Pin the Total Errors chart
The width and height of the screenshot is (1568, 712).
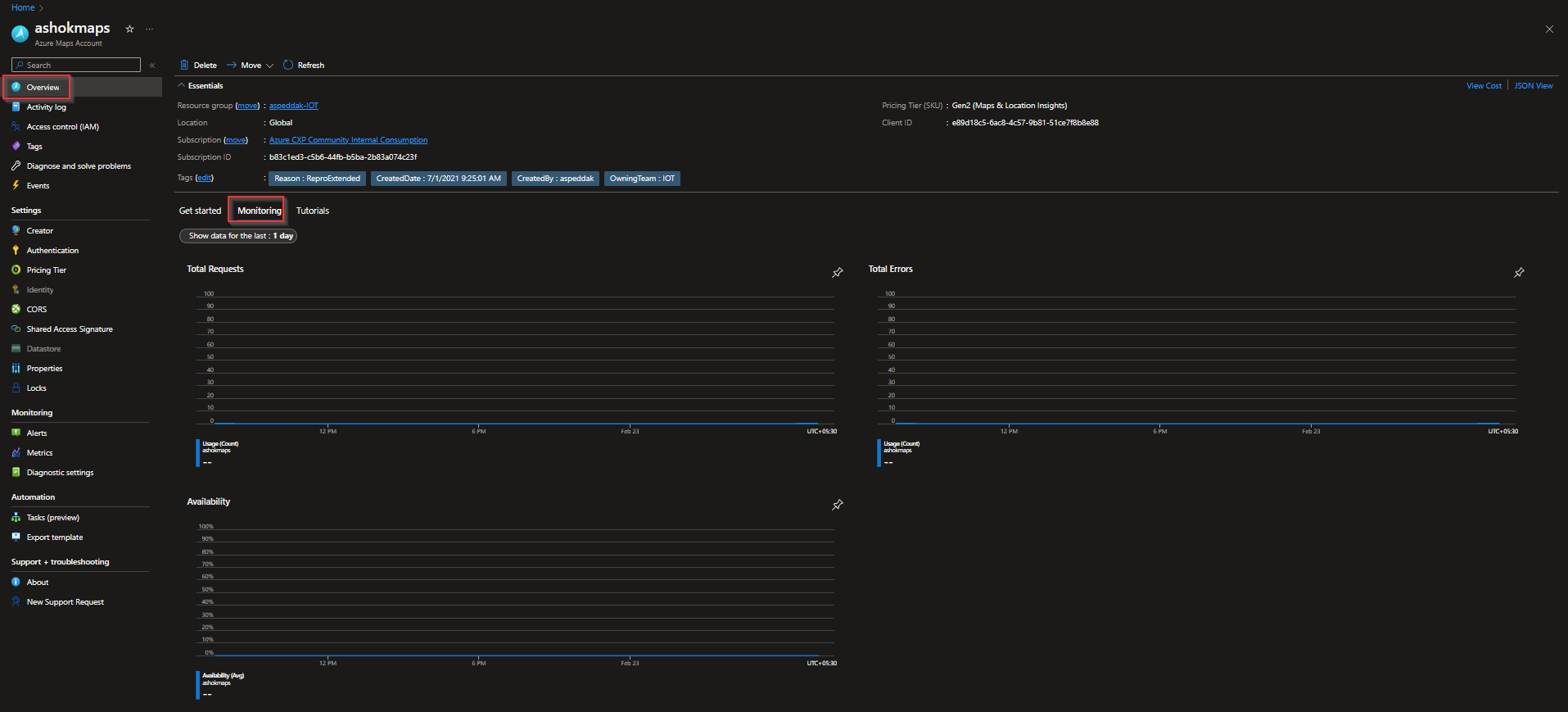tap(1519, 272)
